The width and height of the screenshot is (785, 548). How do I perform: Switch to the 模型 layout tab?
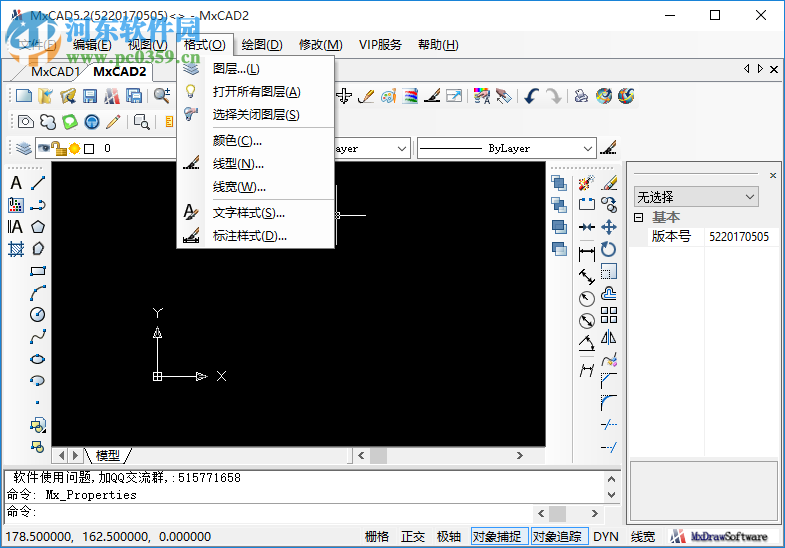click(108, 455)
